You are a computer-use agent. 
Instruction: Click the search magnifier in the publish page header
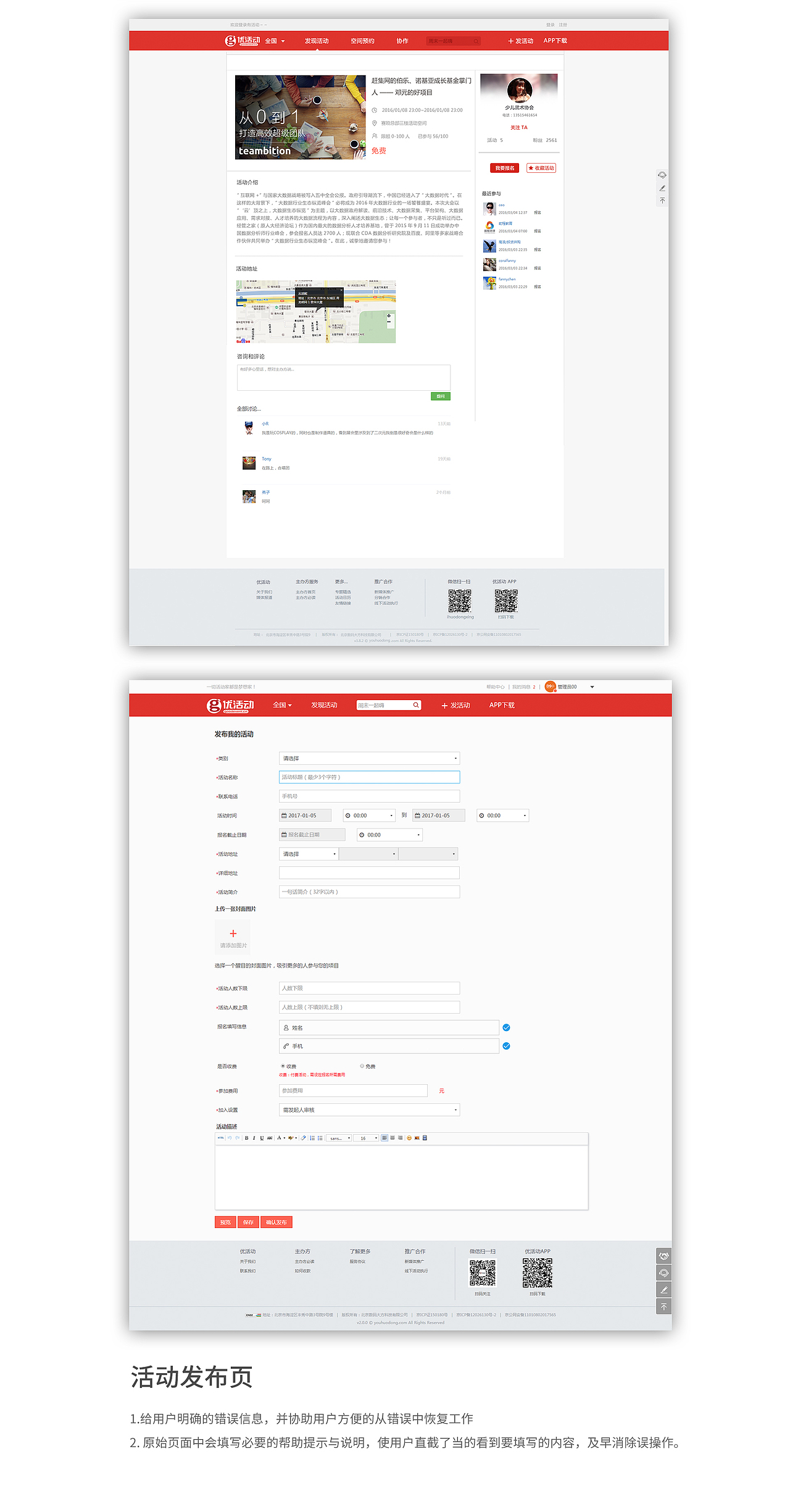click(x=416, y=705)
